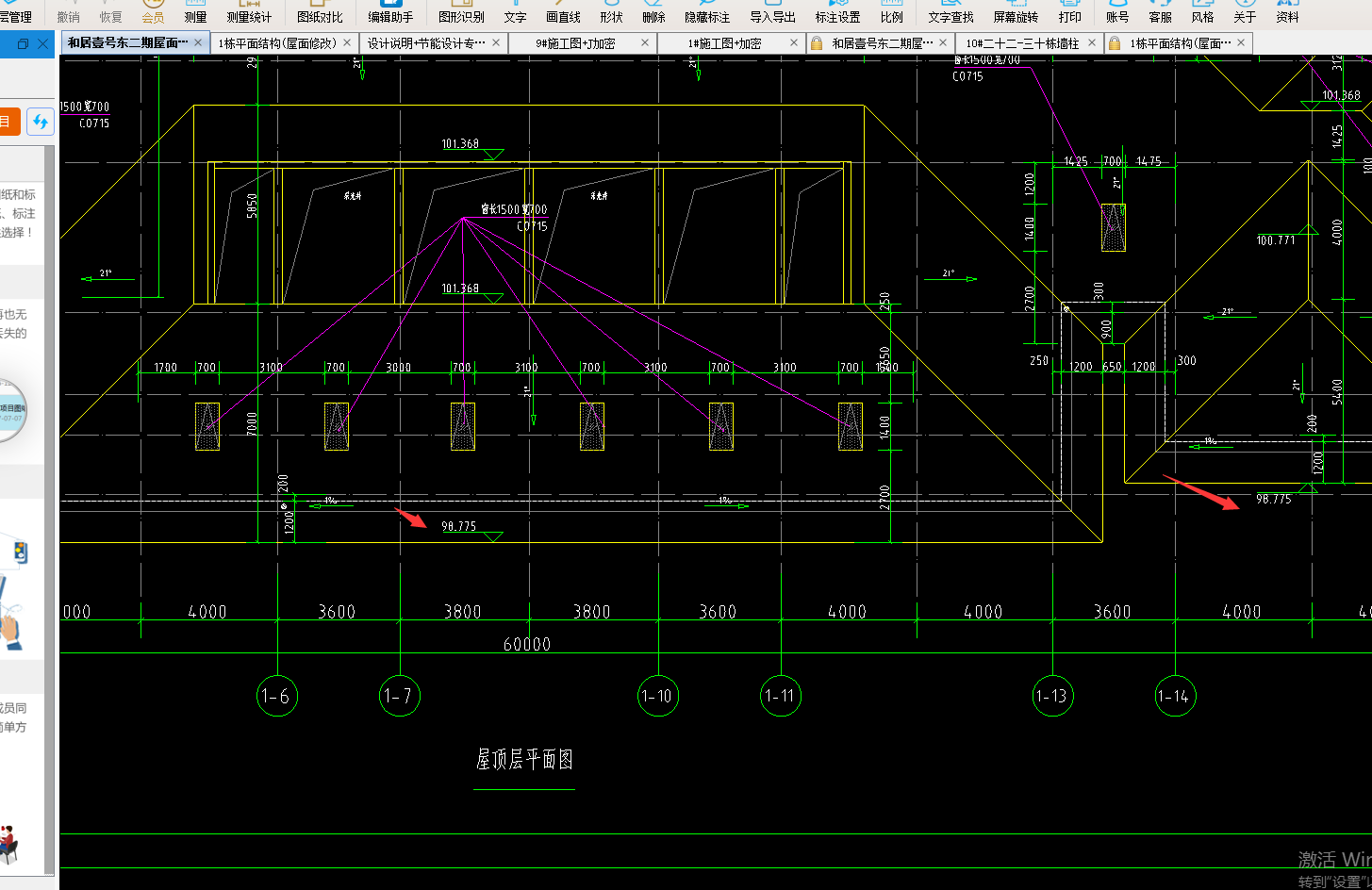Open 文字查找 text search
This screenshot has width=1372, height=890.
click(x=950, y=12)
